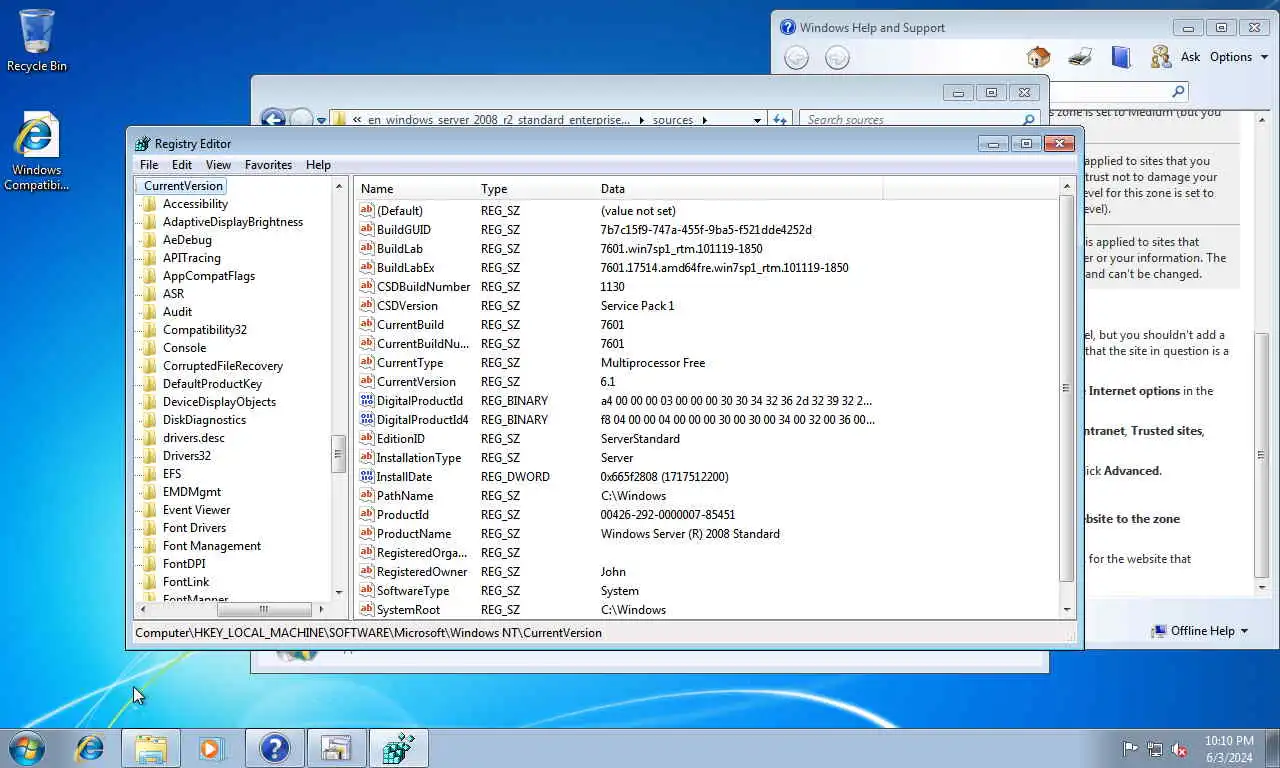The height and width of the screenshot is (768, 1280).
Task: Select the BuildGUID string value icon
Action: (366, 230)
